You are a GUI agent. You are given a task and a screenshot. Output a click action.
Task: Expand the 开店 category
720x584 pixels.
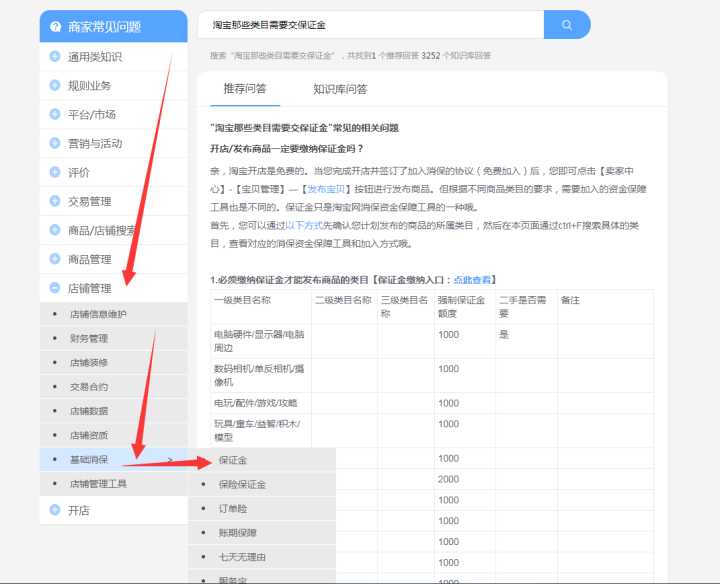(x=78, y=511)
